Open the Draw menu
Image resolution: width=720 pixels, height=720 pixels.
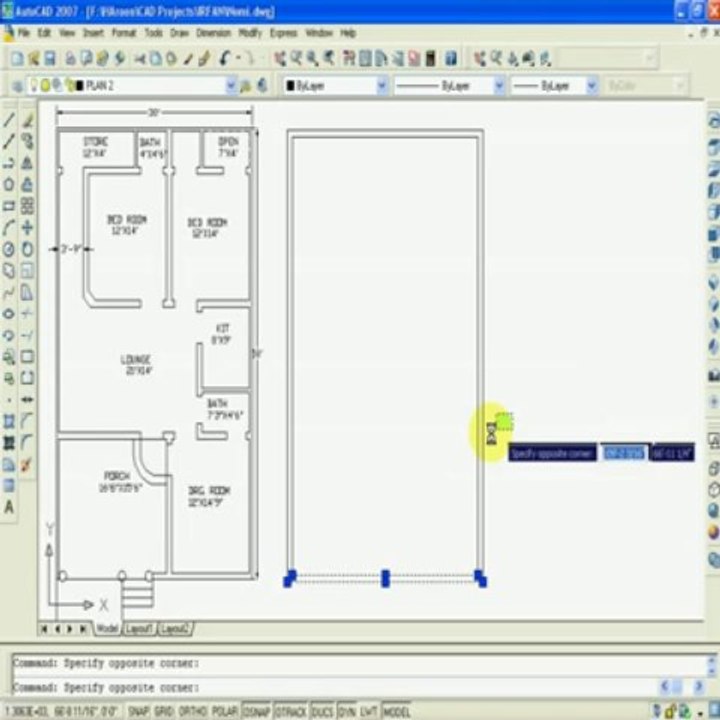(x=179, y=33)
